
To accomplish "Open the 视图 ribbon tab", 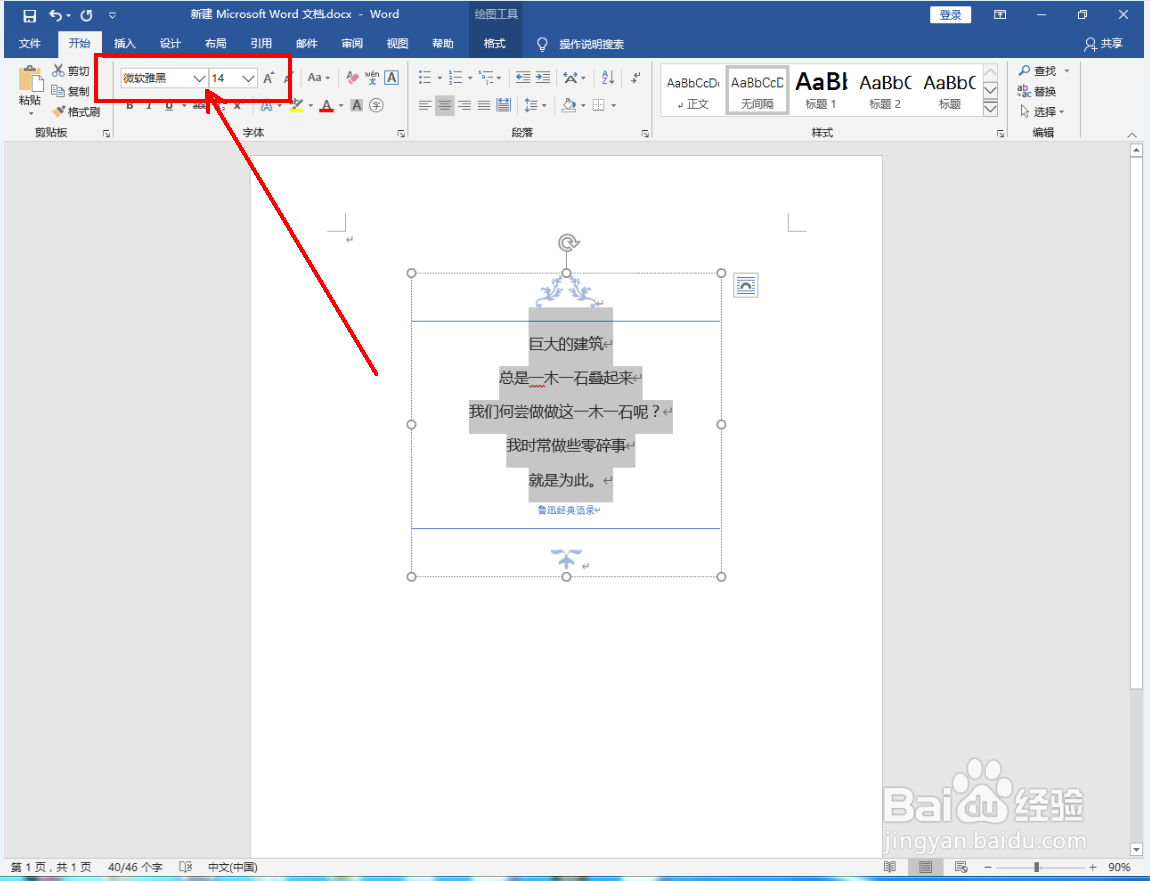I will coord(396,43).
